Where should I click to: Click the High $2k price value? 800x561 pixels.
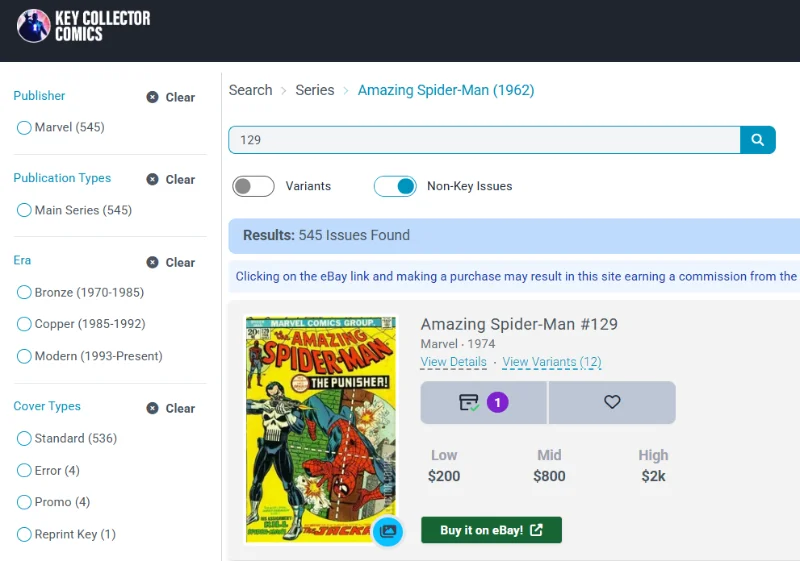[x=654, y=476]
